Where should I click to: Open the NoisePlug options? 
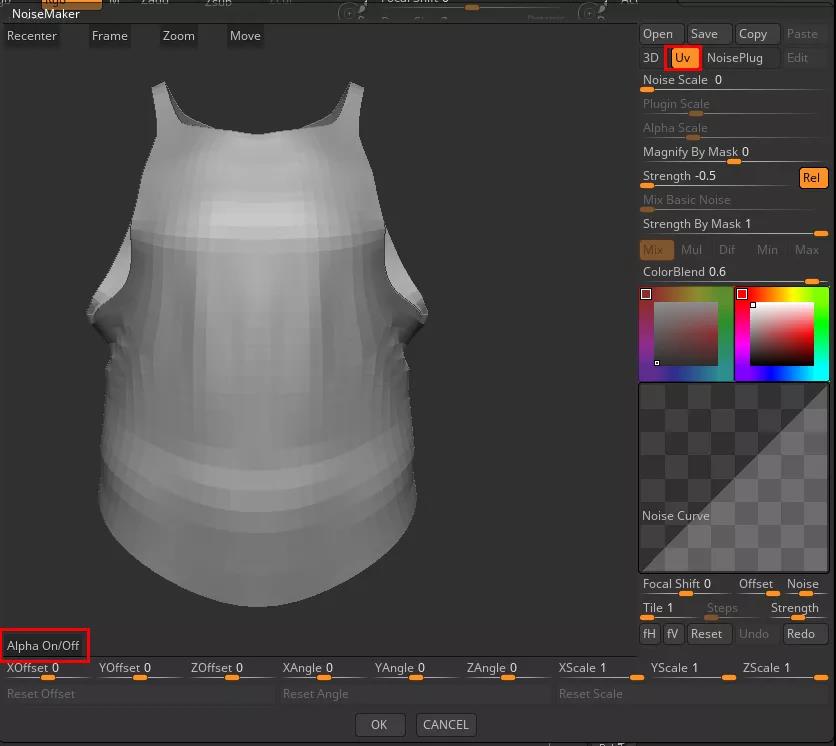[x=734, y=58]
